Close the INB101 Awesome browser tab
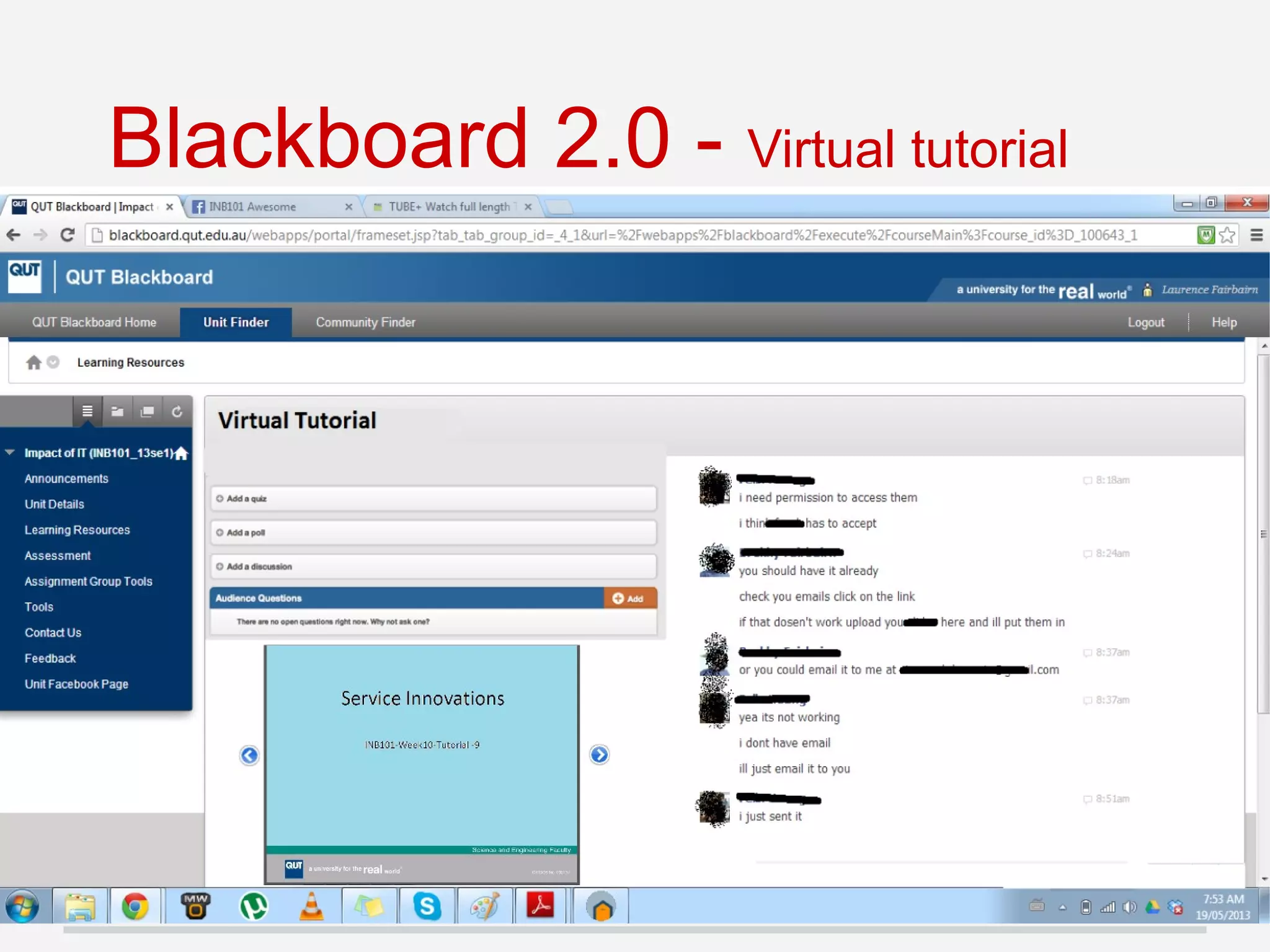 click(x=349, y=207)
